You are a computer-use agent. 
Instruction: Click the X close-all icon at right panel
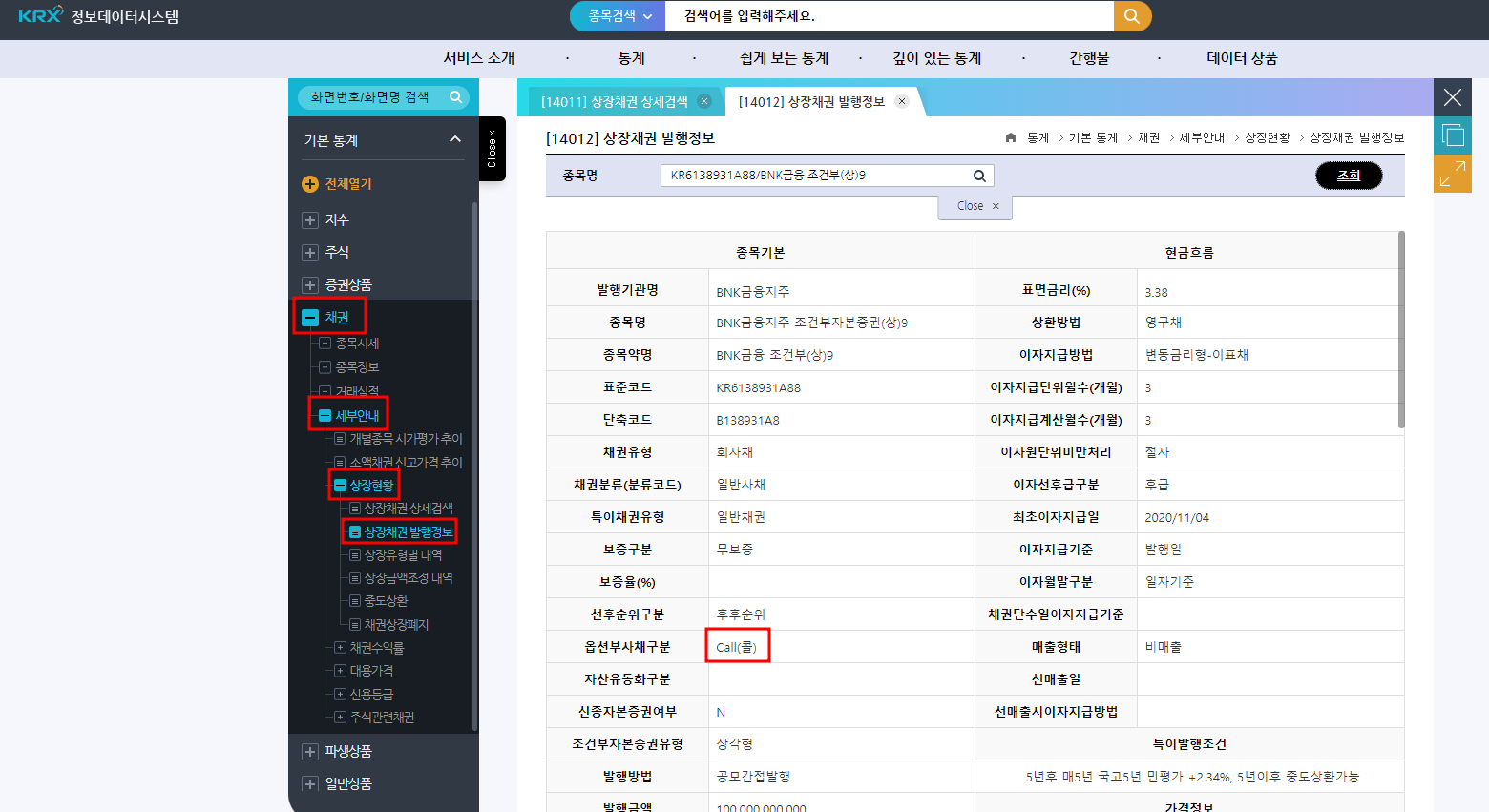pyautogui.click(x=1453, y=97)
